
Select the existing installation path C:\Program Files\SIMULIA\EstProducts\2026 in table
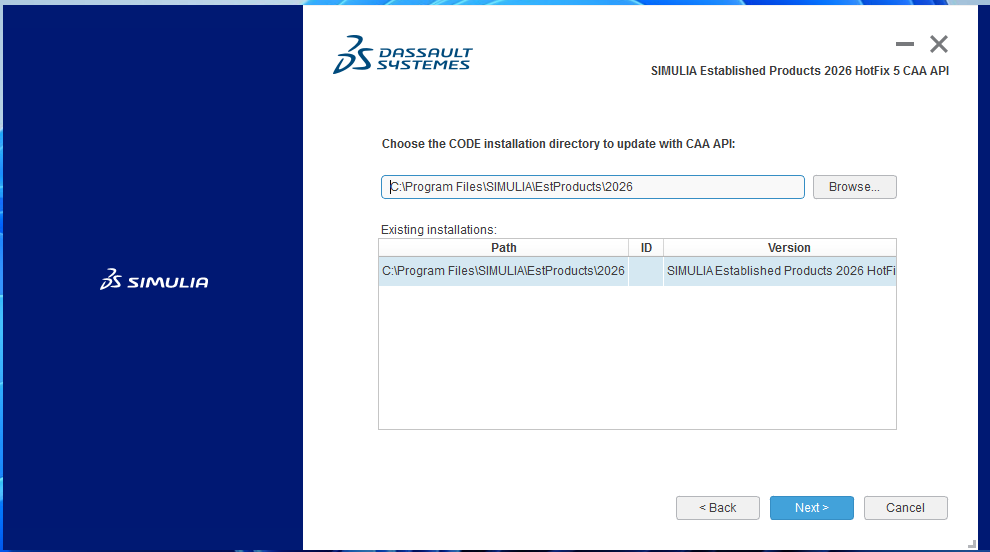point(503,271)
